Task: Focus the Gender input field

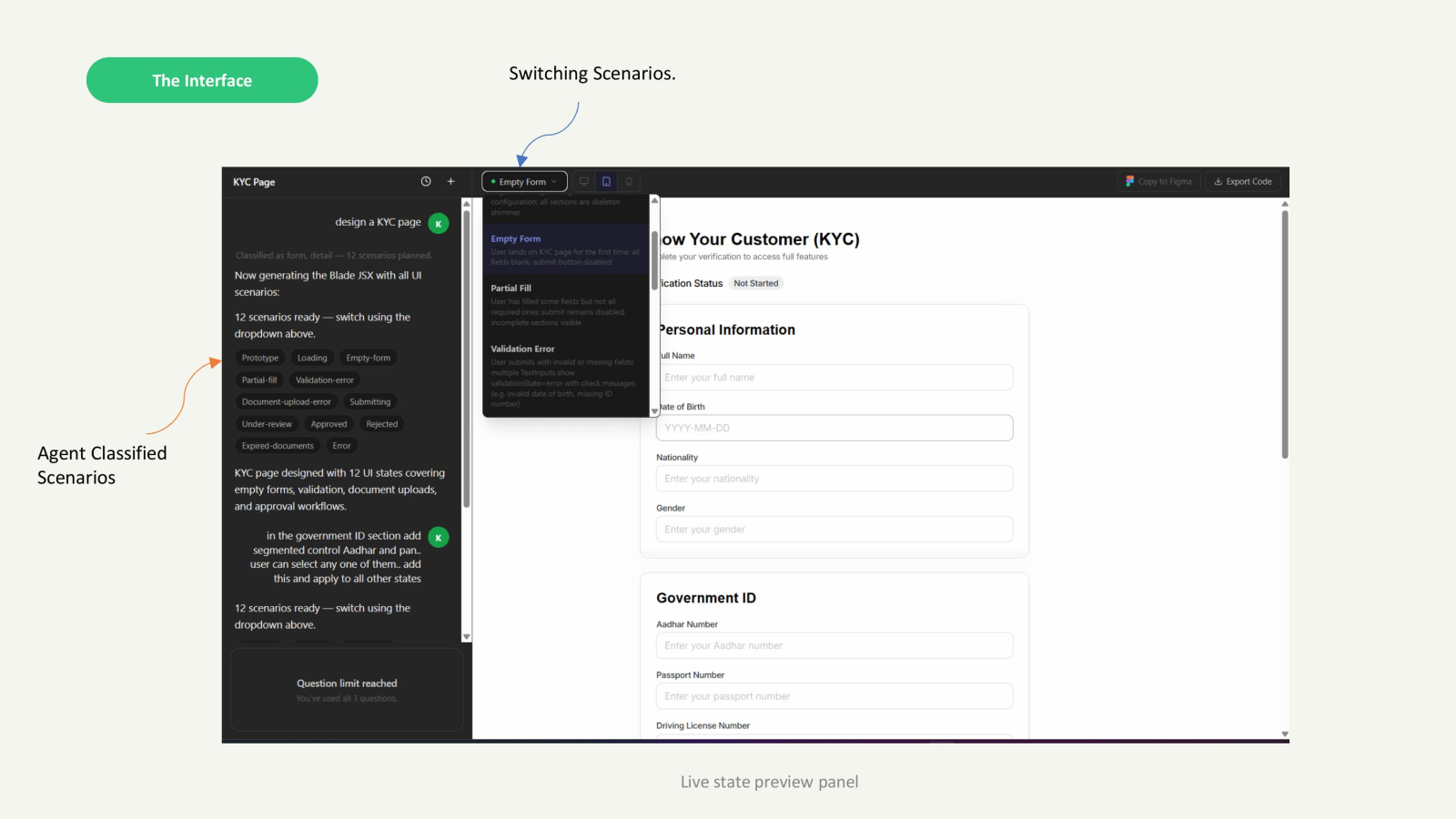Action: pos(834,530)
